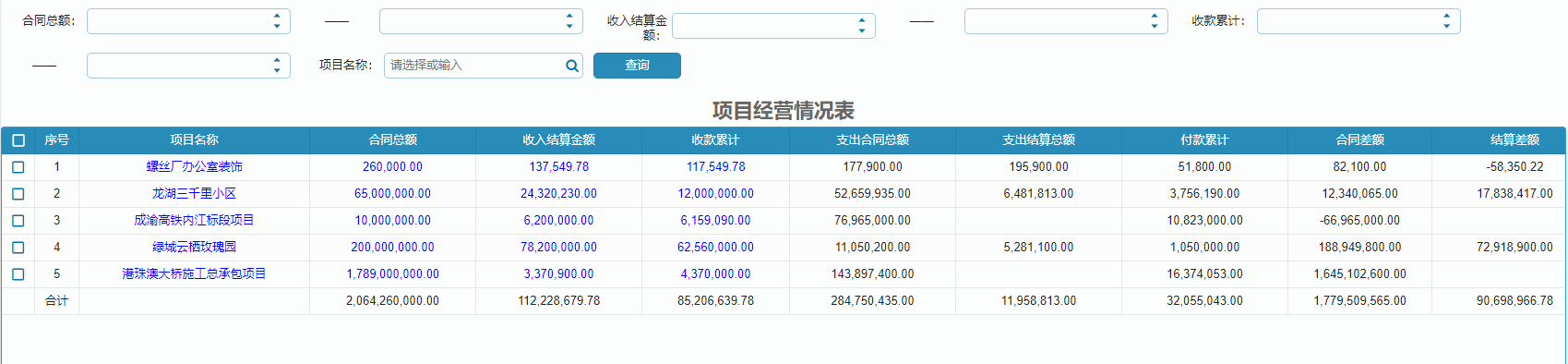Click the search magnifier icon in 项目名称 field
Viewport: 1568px width, 364px height.
[572, 66]
